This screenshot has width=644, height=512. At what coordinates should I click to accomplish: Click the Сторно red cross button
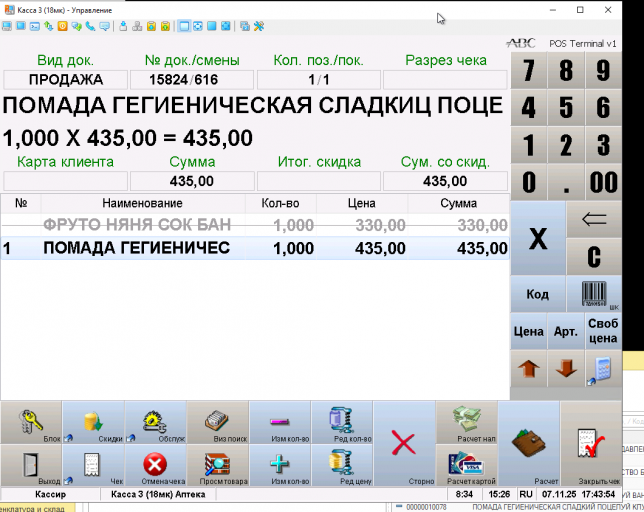(x=405, y=444)
